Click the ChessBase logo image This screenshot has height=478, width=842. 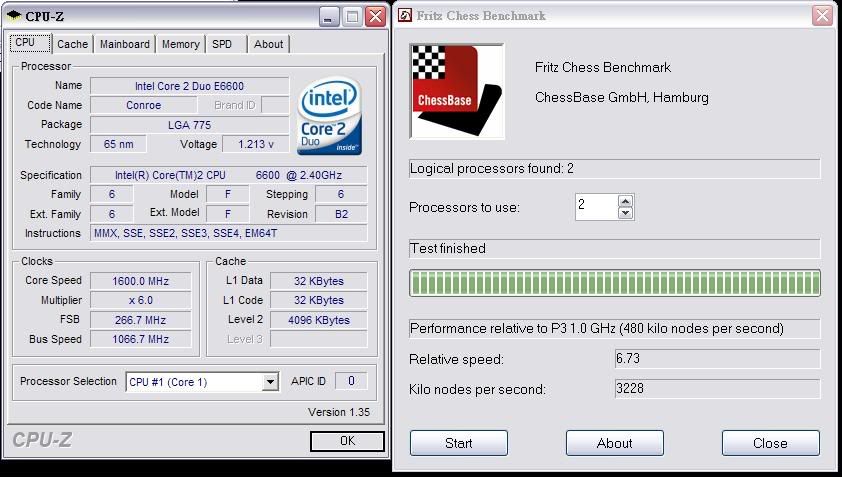pyautogui.click(x=457, y=91)
